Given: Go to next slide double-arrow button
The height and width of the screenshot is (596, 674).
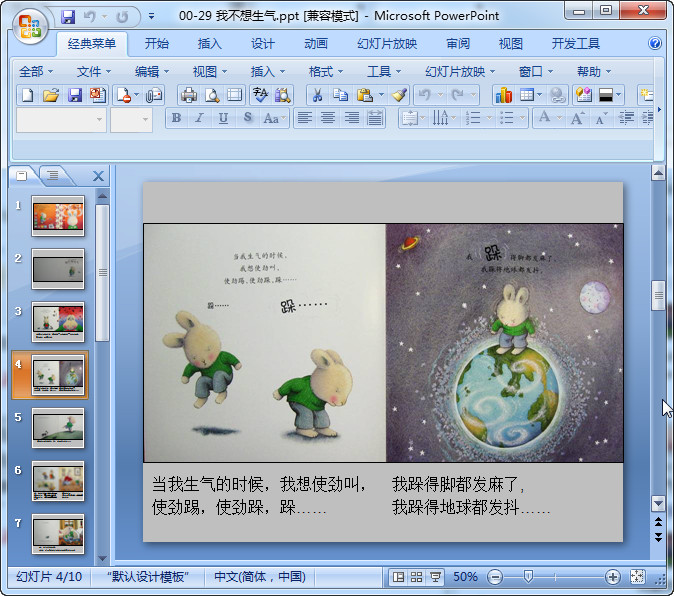Looking at the screenshot, I should click(x=658, y=537).
